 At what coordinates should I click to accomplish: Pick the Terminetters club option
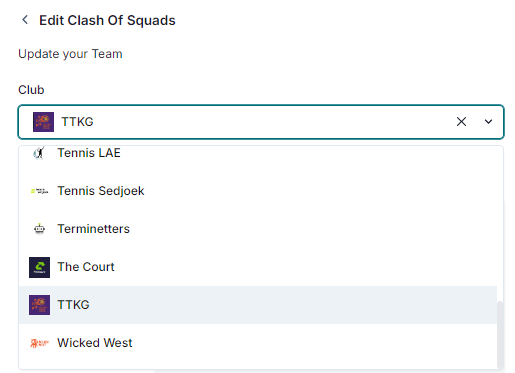point(258,229)
